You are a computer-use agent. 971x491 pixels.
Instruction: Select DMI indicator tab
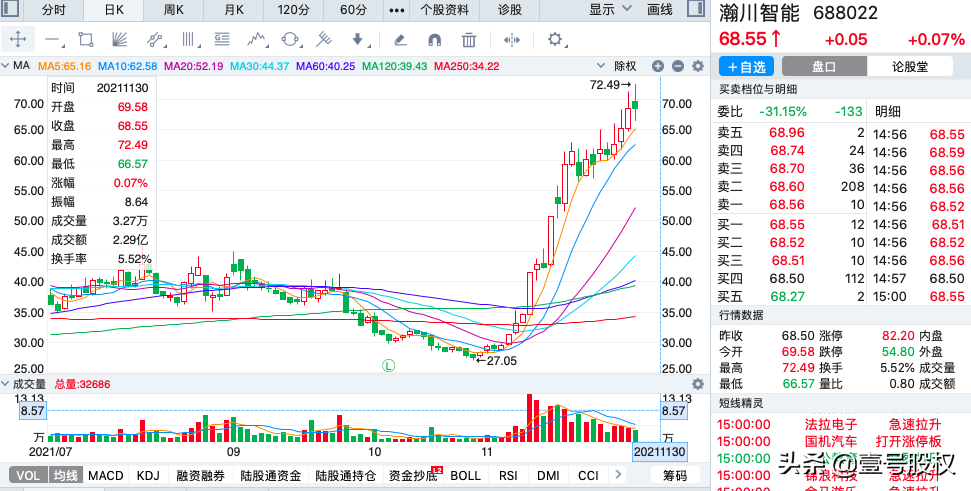click(547, 476)
